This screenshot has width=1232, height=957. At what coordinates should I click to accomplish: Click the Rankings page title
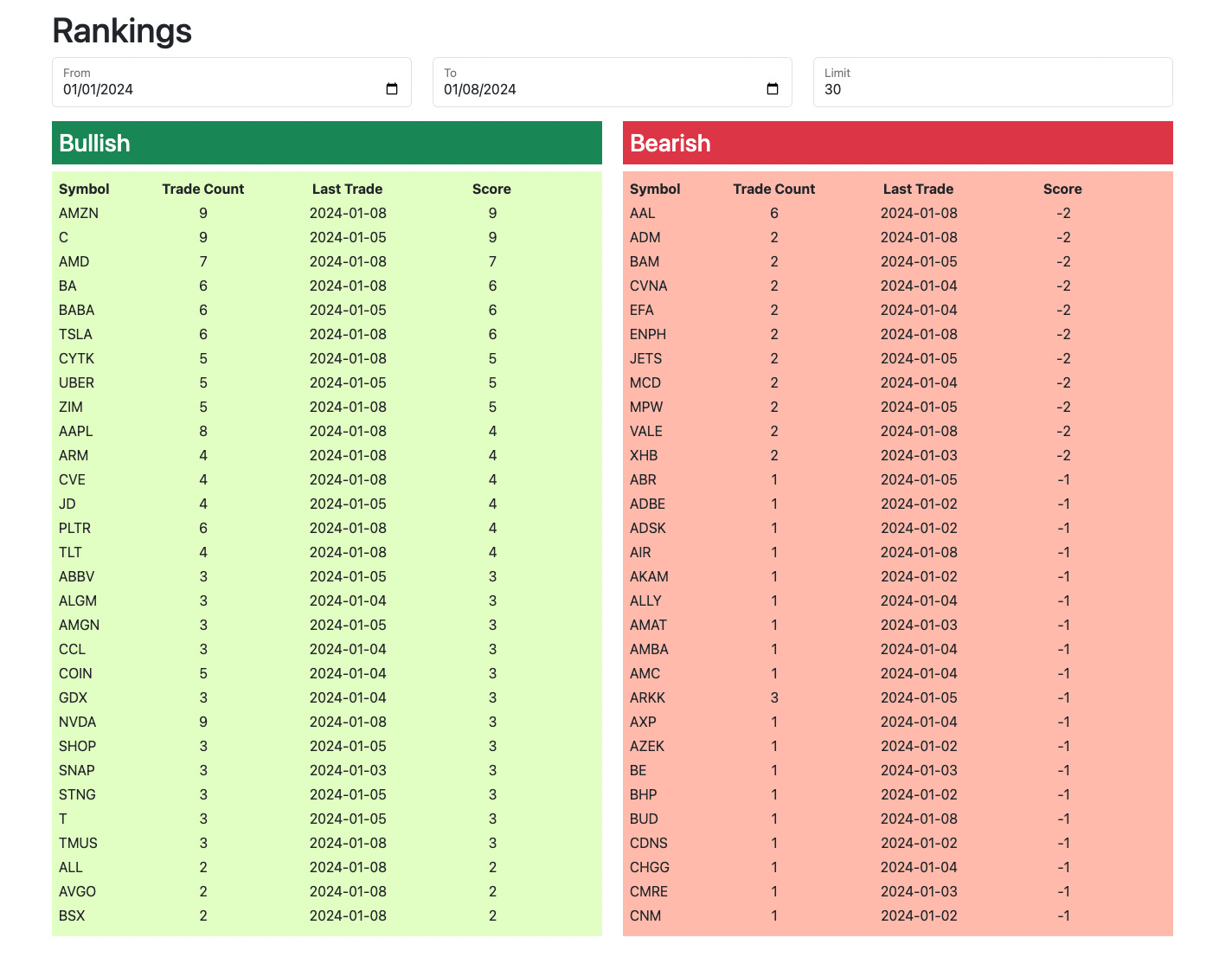[x=122, y=31]
